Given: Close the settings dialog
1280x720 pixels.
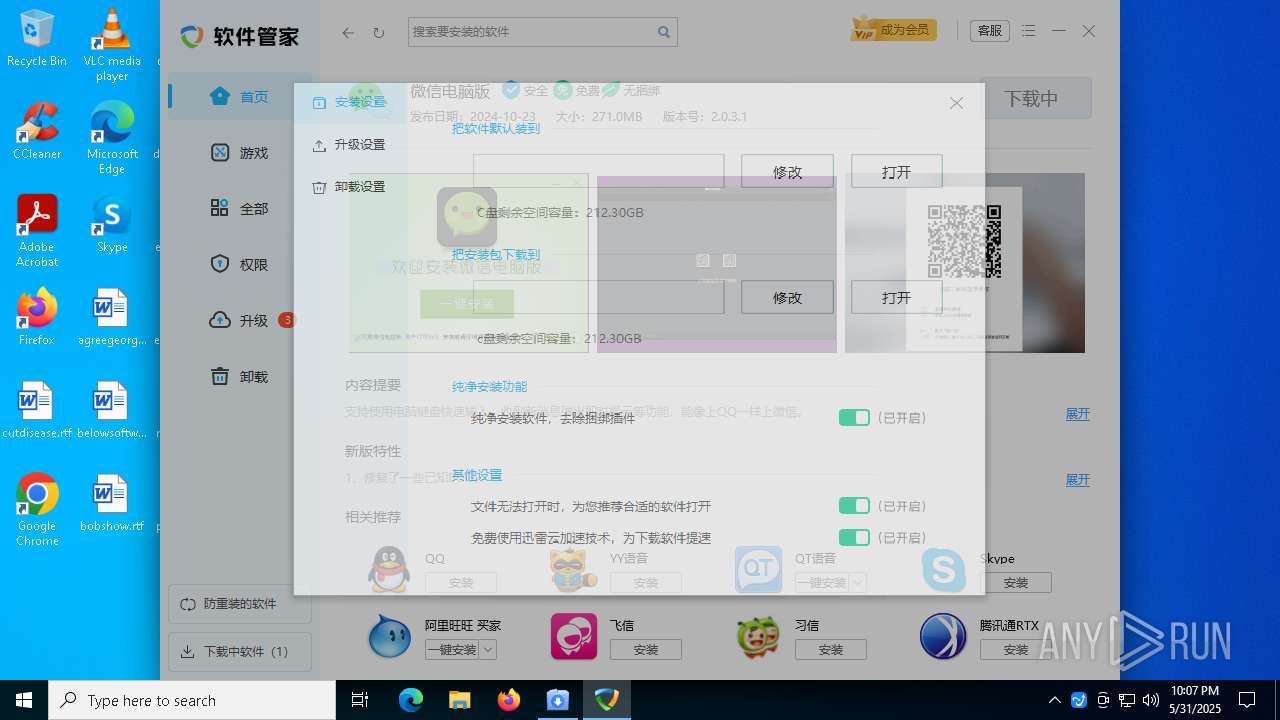Looking at the screenshot, I should click(956, 103).
